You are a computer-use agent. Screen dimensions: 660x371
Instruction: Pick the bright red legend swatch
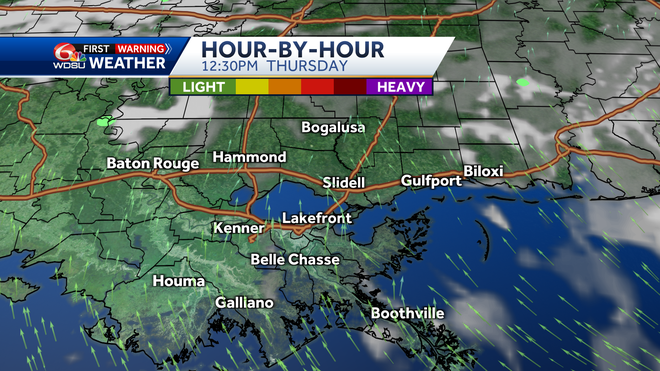tap(318, 87)
